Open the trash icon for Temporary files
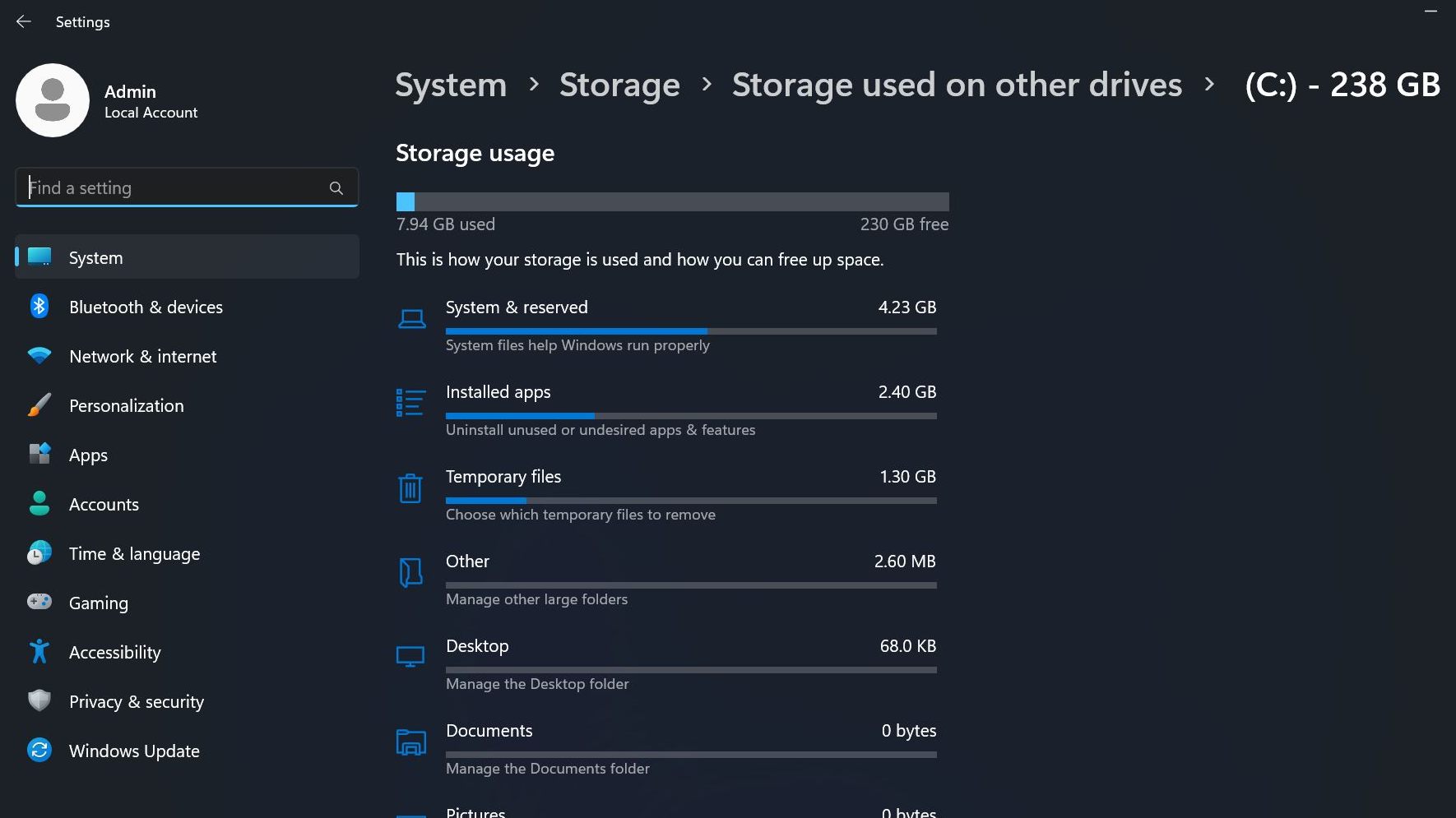Viewport: 1456px width, 818px height. (410, 488)
